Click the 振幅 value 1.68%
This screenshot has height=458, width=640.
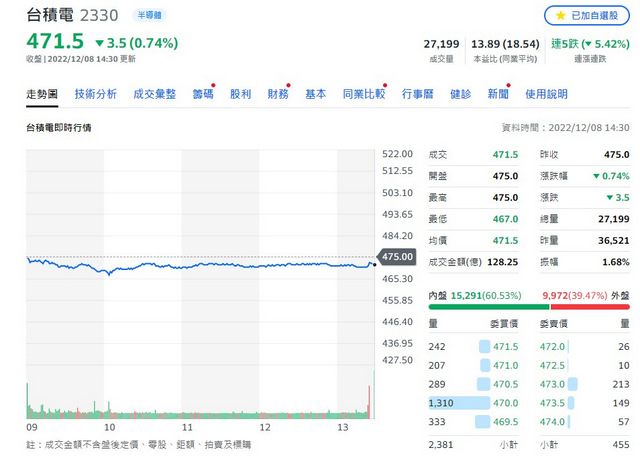[616, 262]
